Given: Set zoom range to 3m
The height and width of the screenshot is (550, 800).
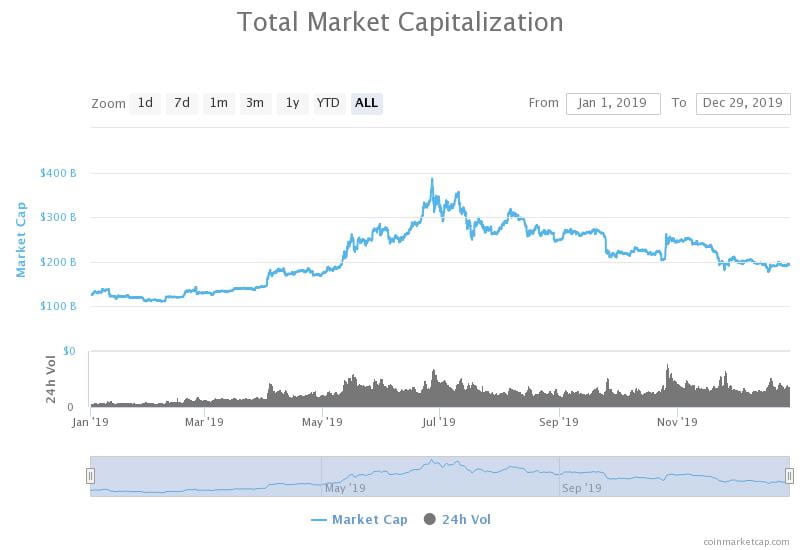Looking at the screenshot, I should [x=255, y=103].
